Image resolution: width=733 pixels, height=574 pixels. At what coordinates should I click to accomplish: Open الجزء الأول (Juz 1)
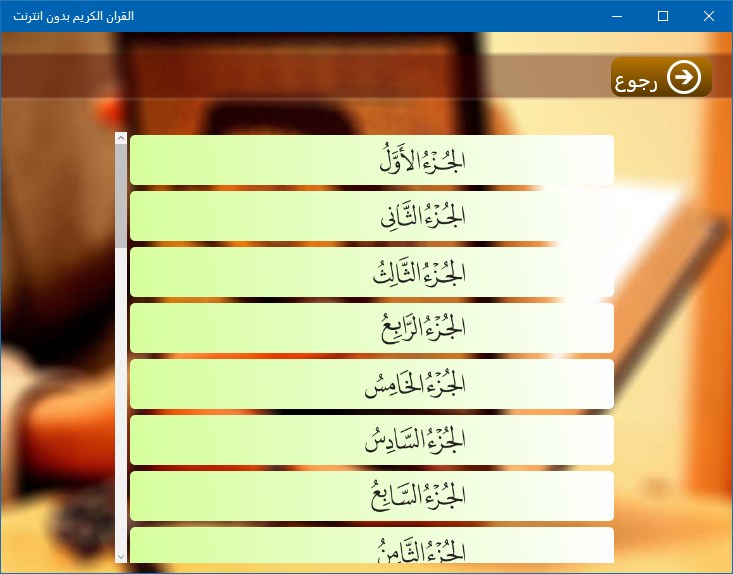pos(372,160)
